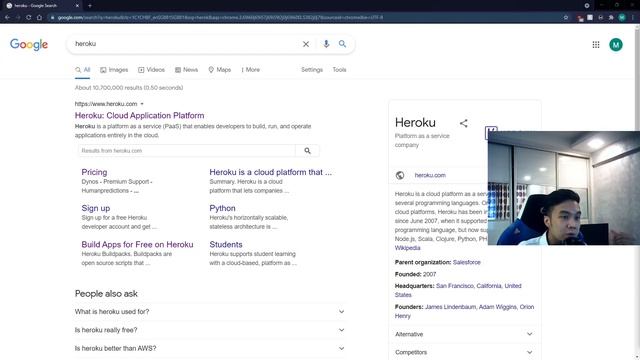This screenshot has width=640, height=360.
Task: Open the Pricing sitelink
Action: [94, 172]
